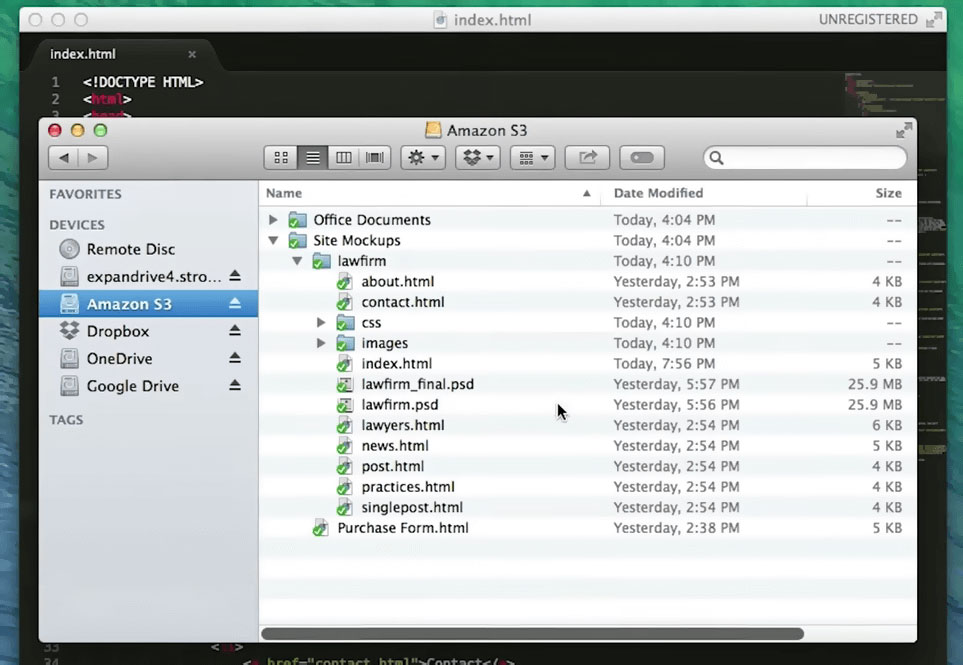Expand the Office Documents folder

coord(273,220)
